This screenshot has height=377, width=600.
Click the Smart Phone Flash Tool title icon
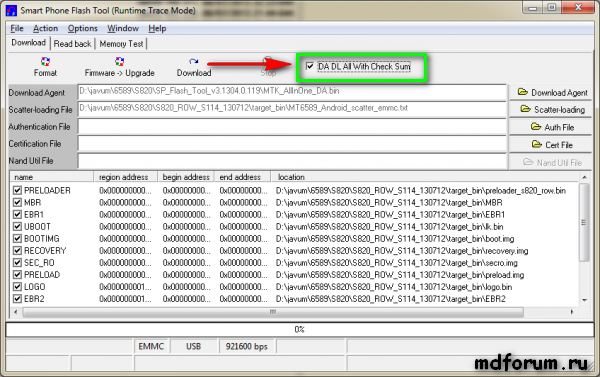[x=11, y=10]
